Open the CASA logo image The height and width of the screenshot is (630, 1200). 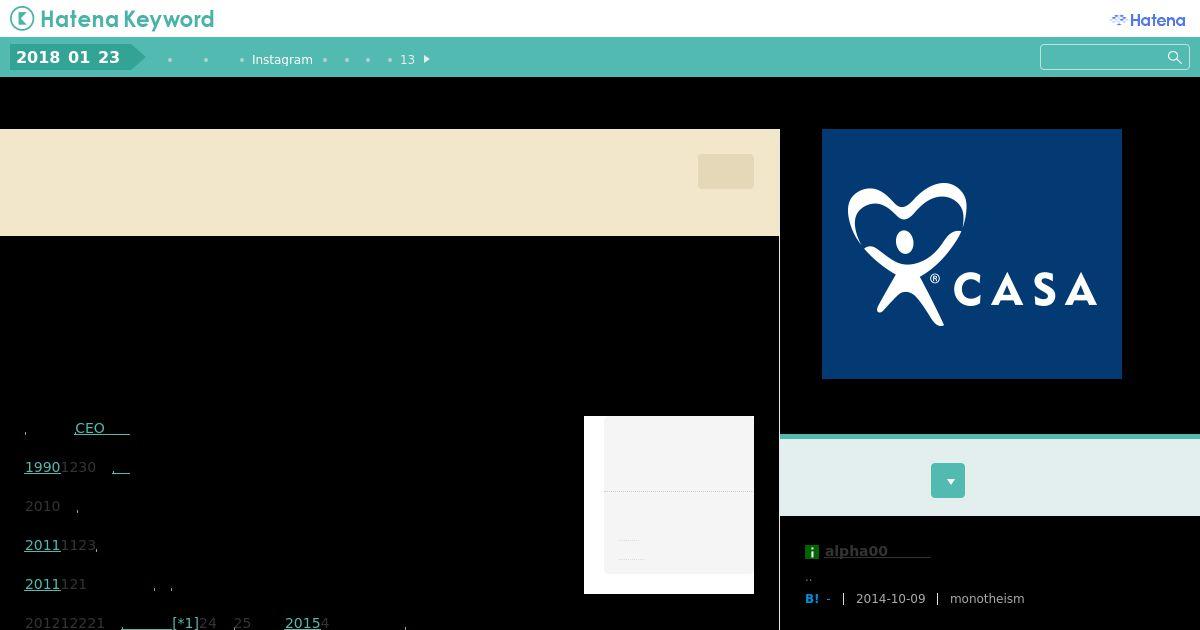pos(972,254)
